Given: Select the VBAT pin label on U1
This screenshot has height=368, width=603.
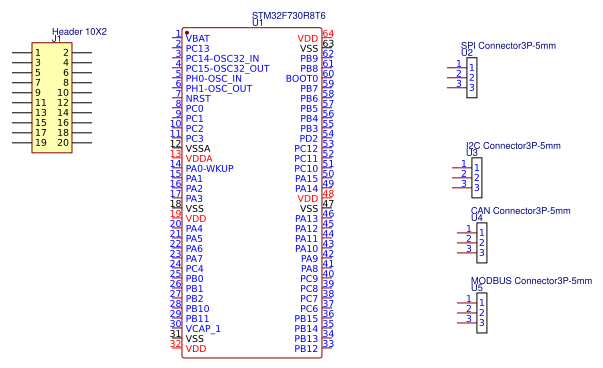Looking at the screenshot, I should coord(198,38).
